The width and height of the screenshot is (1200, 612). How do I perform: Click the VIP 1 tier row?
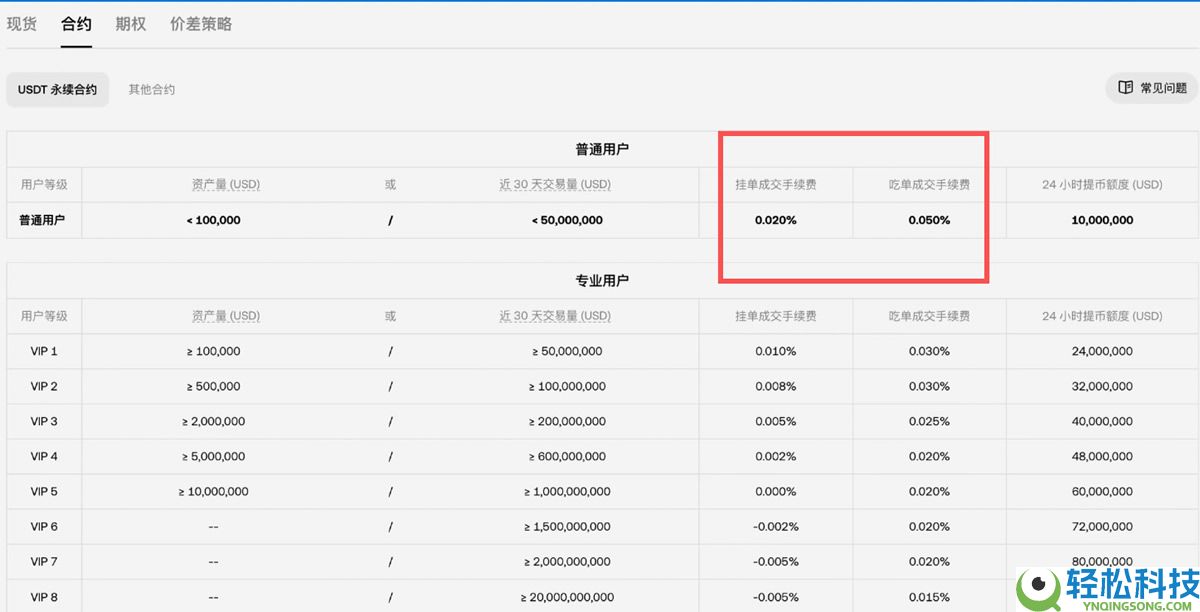[42, 351]
